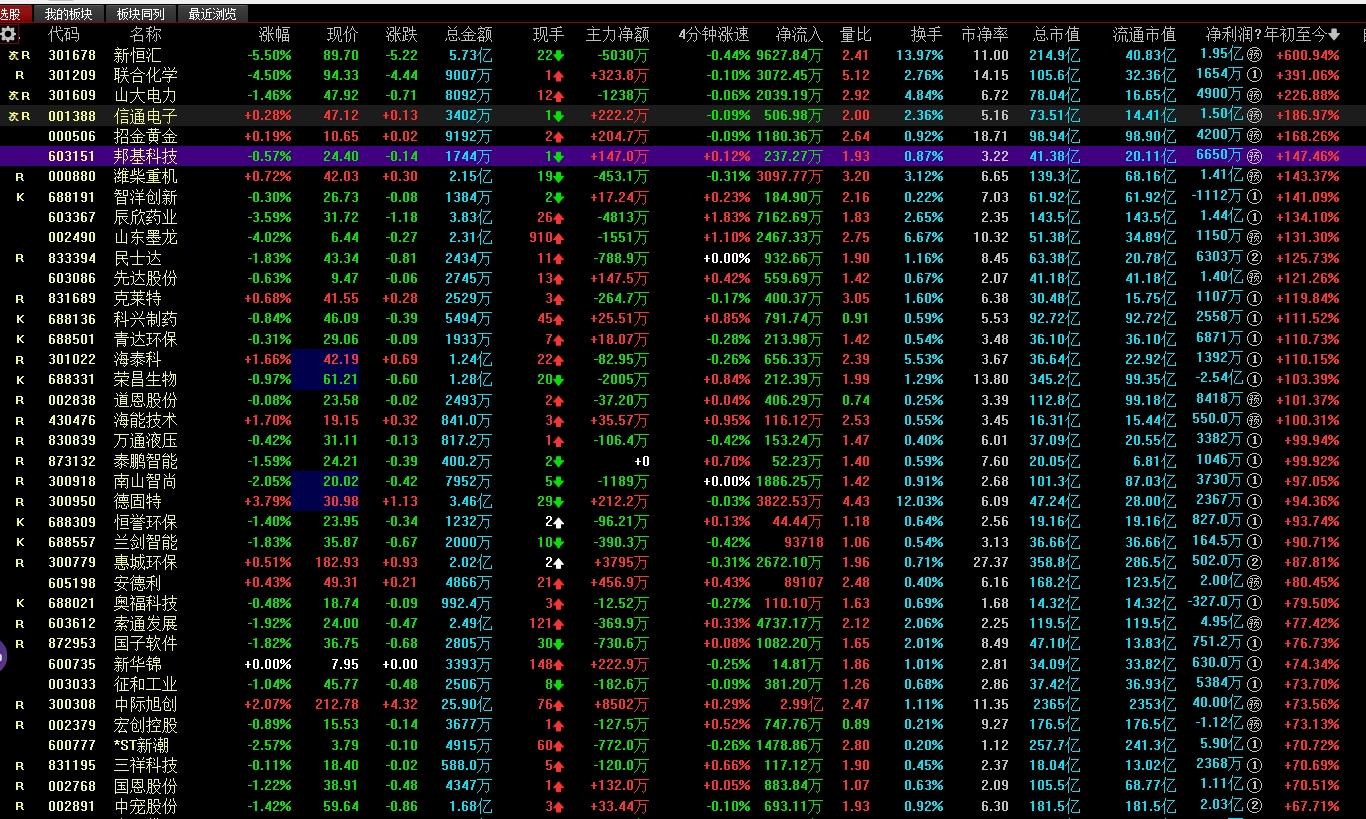Screen dimensions: 1366x819
Task: Switch to the 板块同列 tab
Action: click(x=140, y=14)
